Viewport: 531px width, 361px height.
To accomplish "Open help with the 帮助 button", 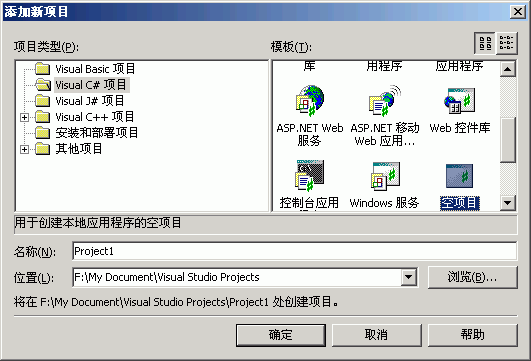I will pyautogui.click(x=473, y=335).
